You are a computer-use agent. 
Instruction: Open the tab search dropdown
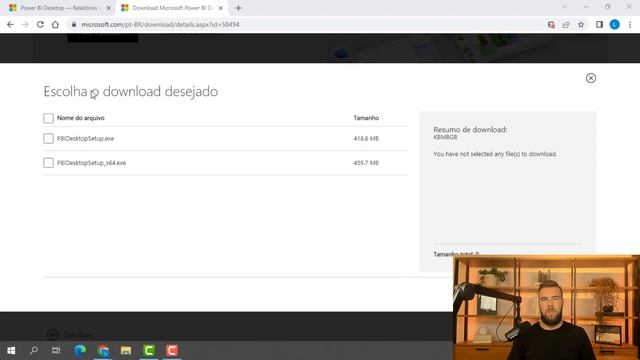tap(564, 7)
